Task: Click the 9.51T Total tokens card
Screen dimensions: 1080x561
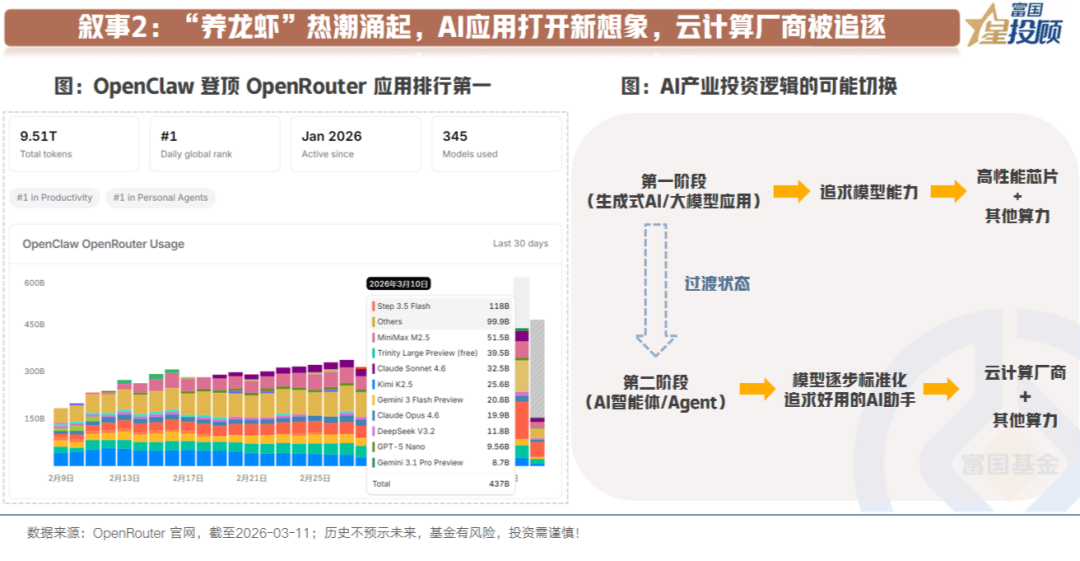Action: [75, 144]
